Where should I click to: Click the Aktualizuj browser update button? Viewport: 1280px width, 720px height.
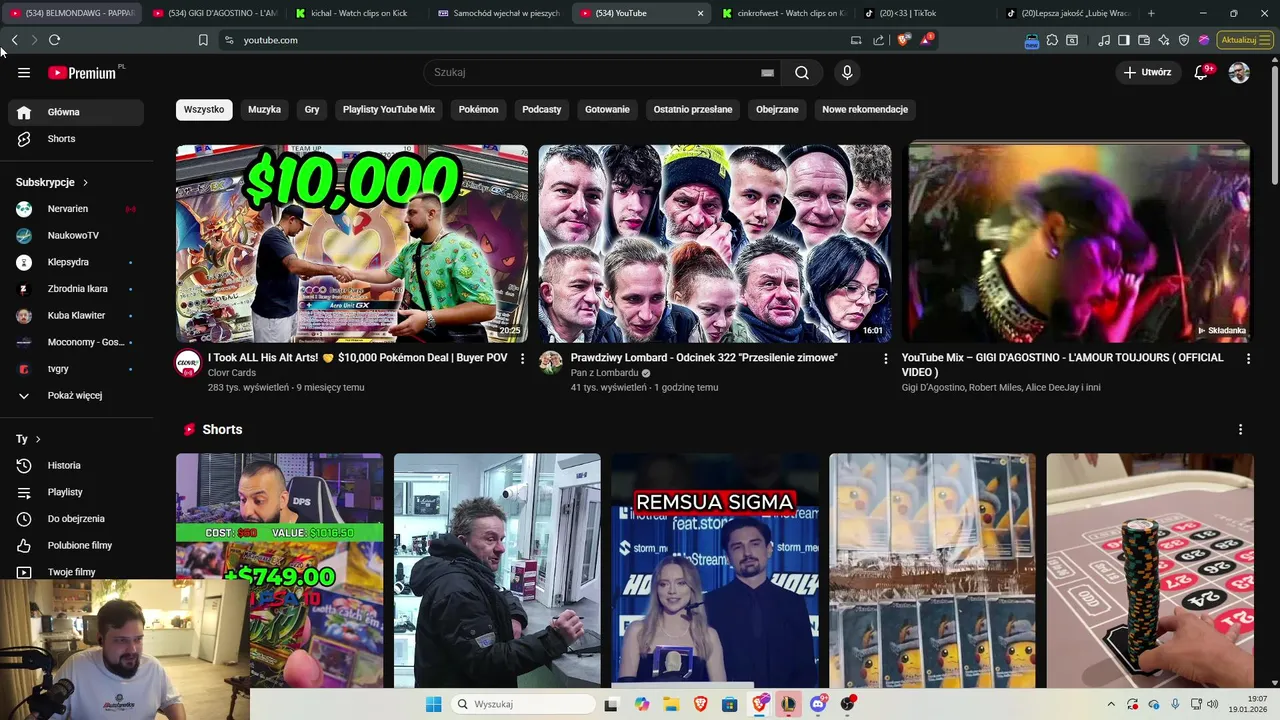[x=1245, y=40]
